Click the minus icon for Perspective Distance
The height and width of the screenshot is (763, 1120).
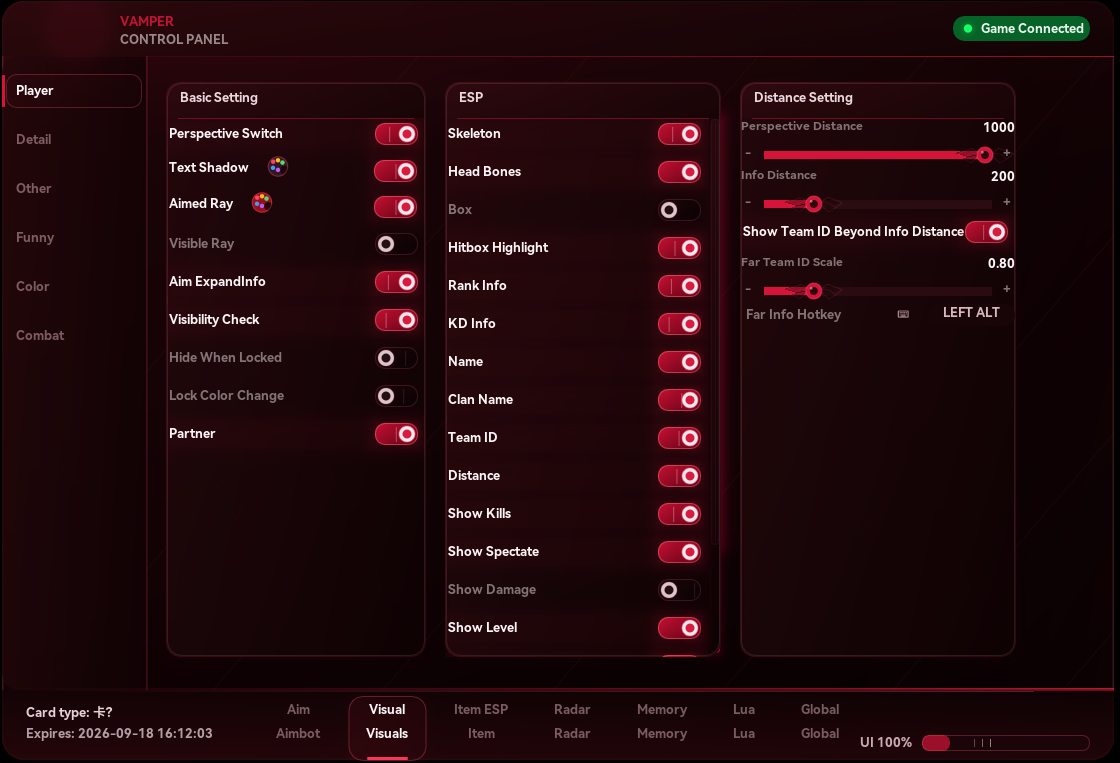pyautogui.click(x=748, y=154)
